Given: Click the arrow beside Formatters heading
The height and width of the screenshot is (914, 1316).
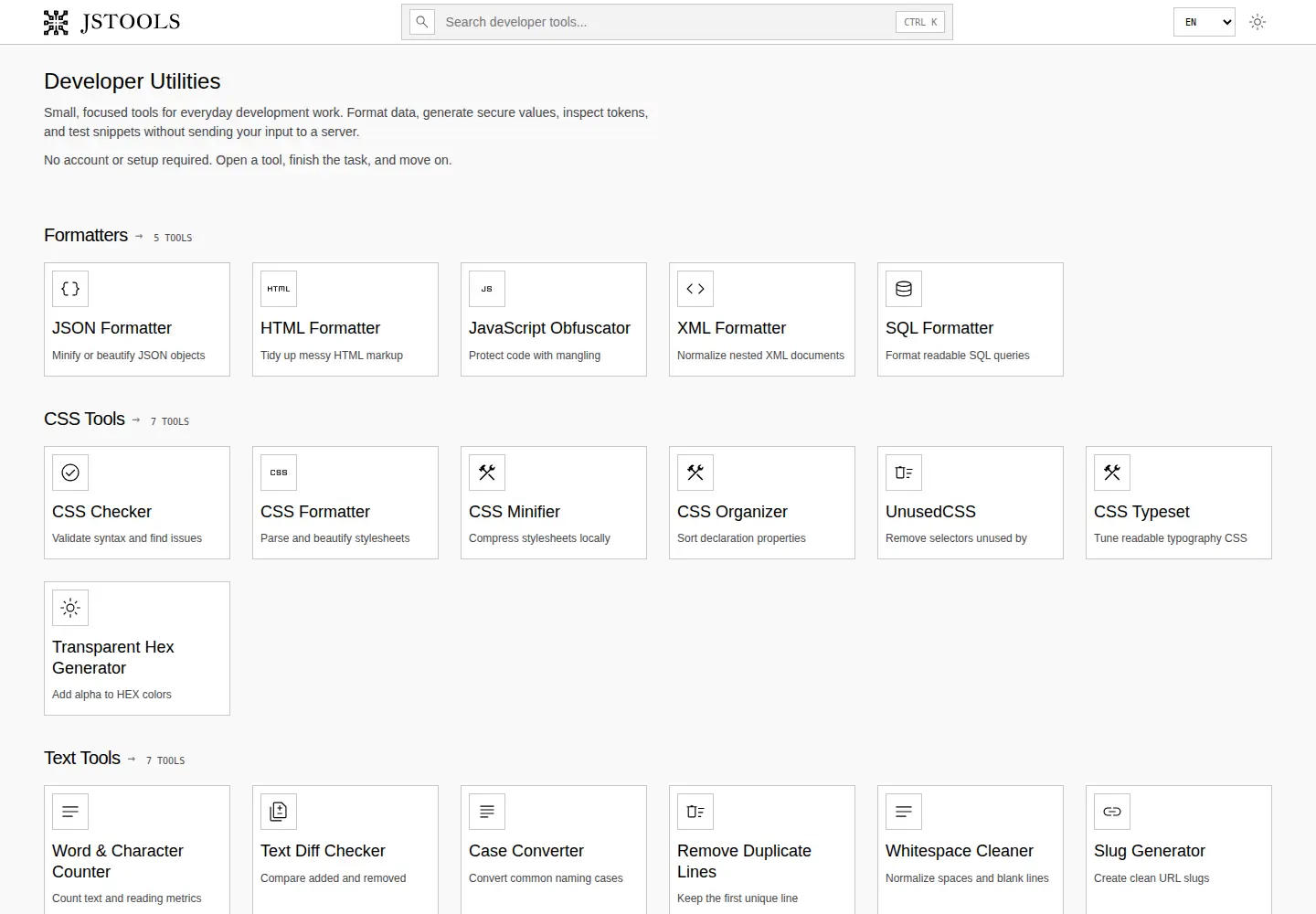Looking at the screenshot, I should (139, 236).
